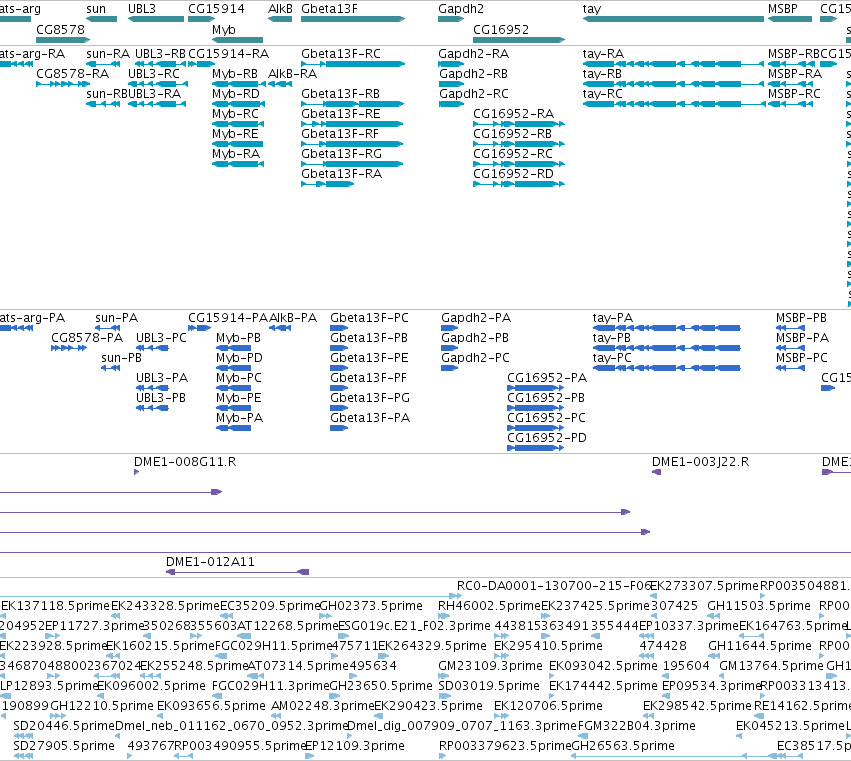Open the tay-RA transcript label

pos(603,54)
